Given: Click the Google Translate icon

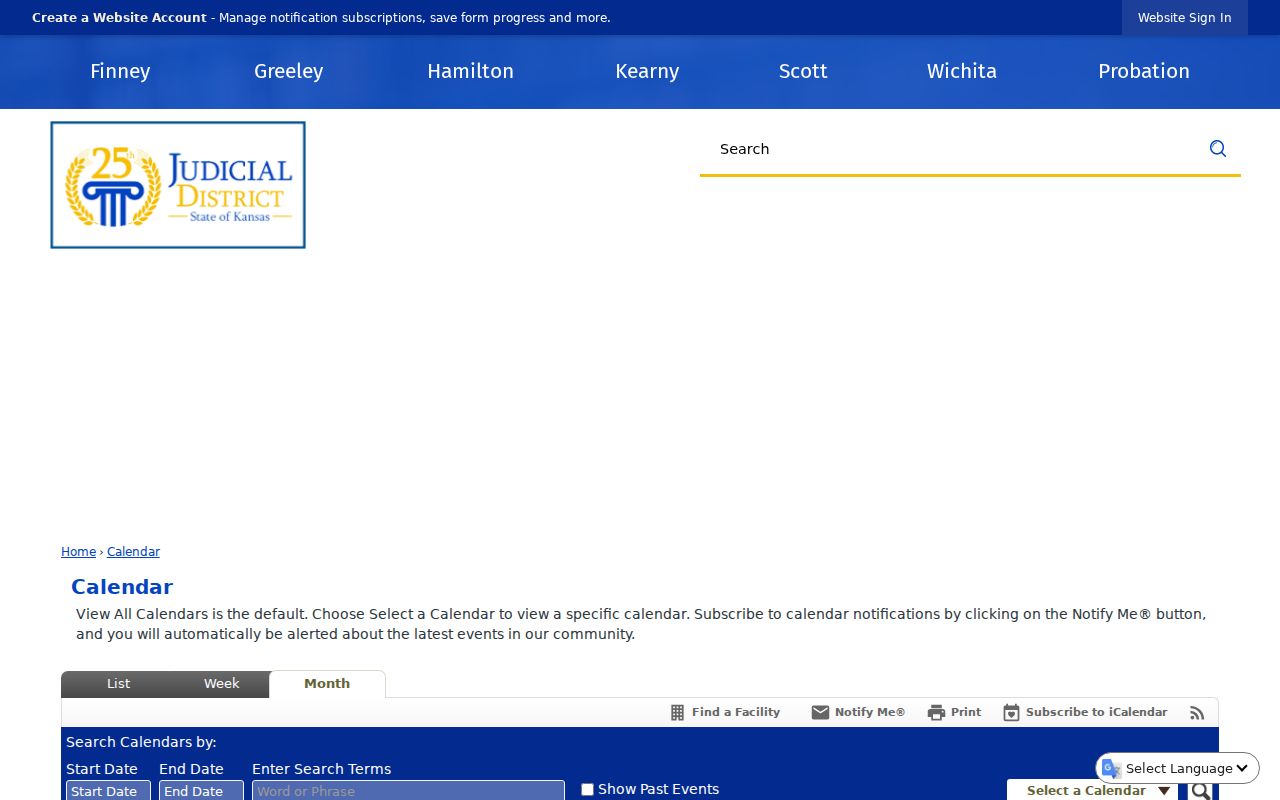Looking at the screenshot, I should coord(1111,768).
